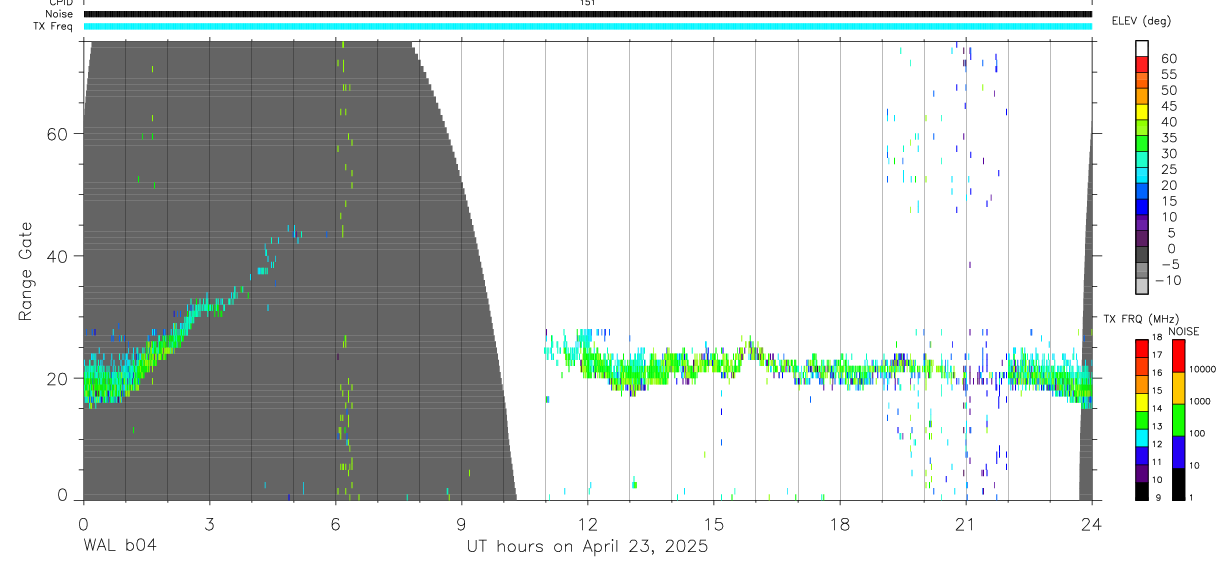Click the blue 15-degree elevation color block
Screen dimensions: 1228x567
(x=1142, y=208)
